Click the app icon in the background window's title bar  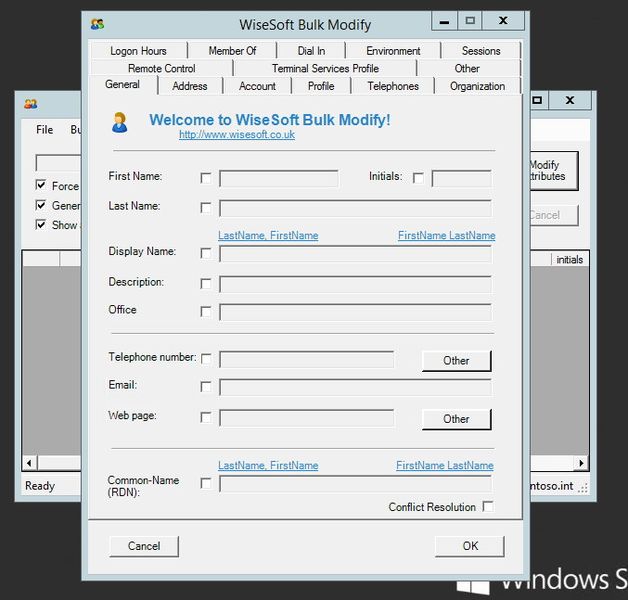pyautogui.click(x=31, y=104)
